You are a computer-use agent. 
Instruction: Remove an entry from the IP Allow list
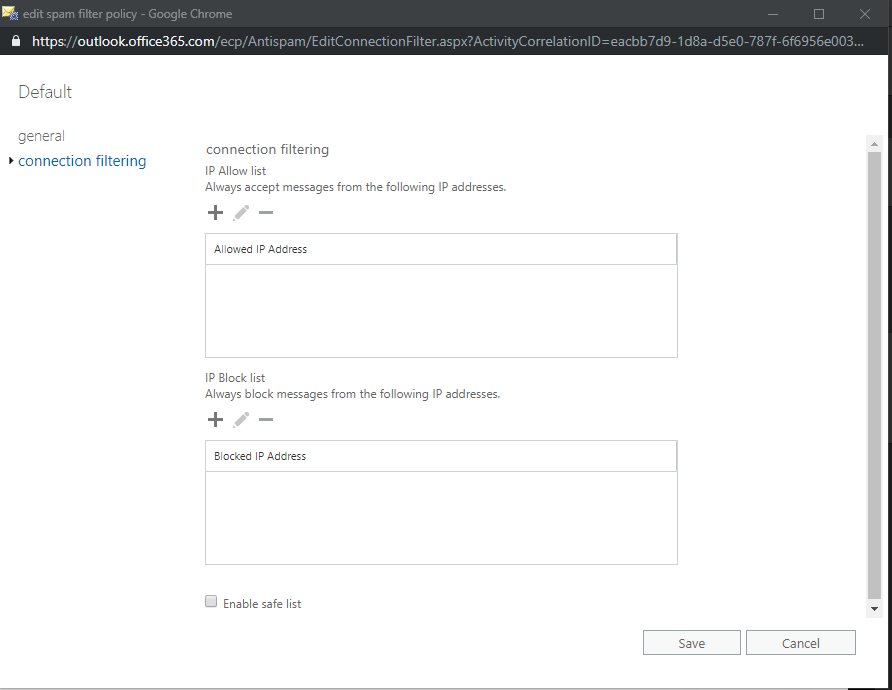[265, 212]
